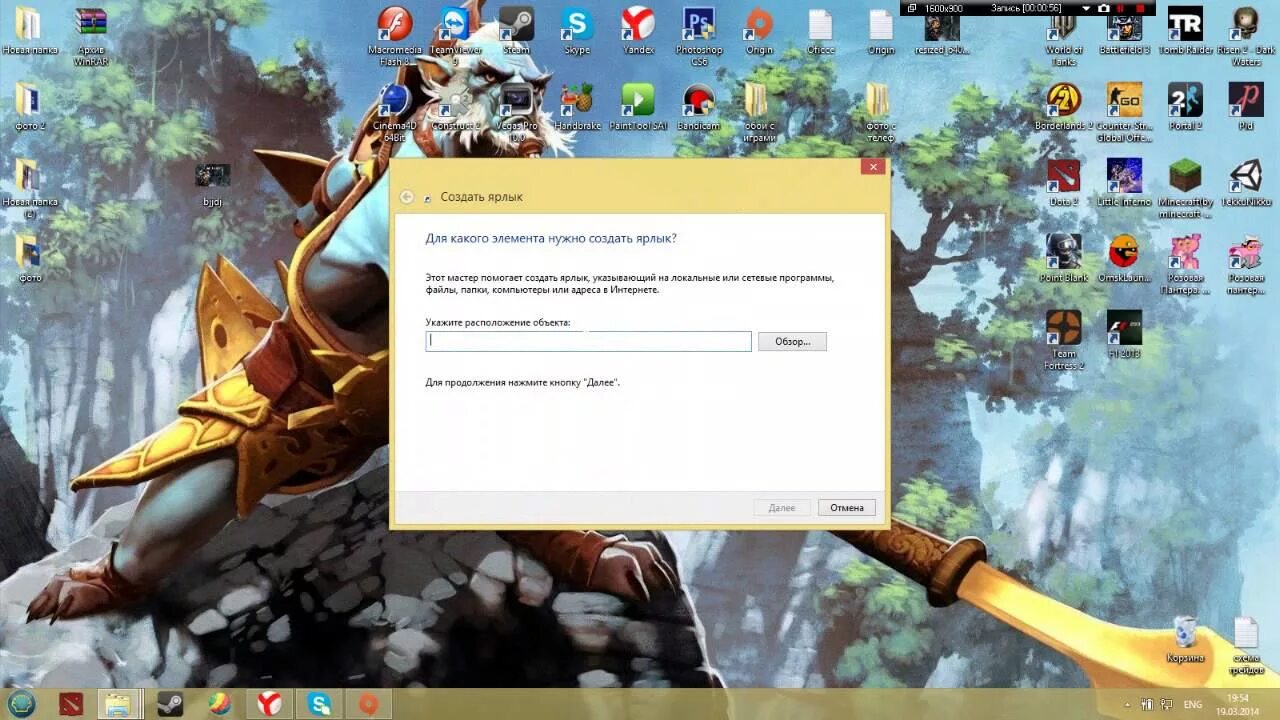
Task: Focus the object location text field
Action: 588,342
